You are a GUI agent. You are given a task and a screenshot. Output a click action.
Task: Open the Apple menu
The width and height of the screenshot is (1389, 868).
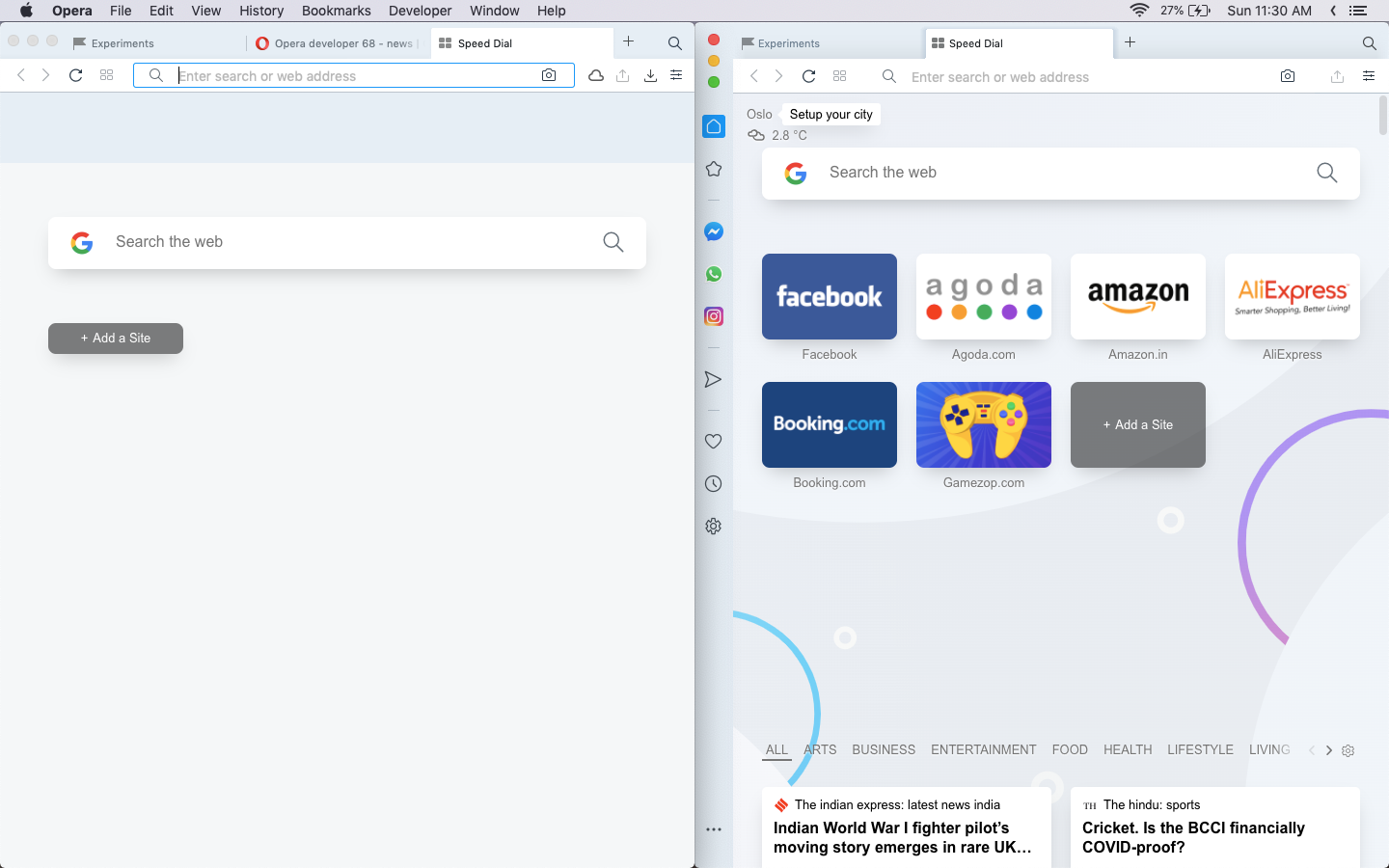(26, 11)
